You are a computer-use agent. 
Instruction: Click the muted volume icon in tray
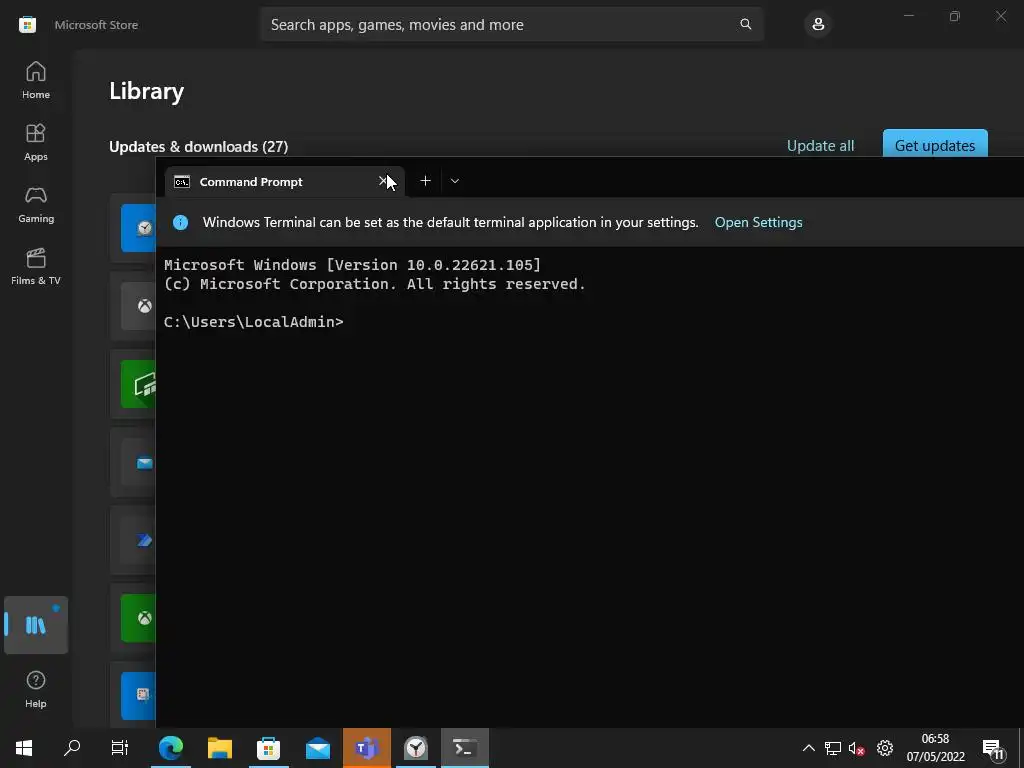[856, 748]
